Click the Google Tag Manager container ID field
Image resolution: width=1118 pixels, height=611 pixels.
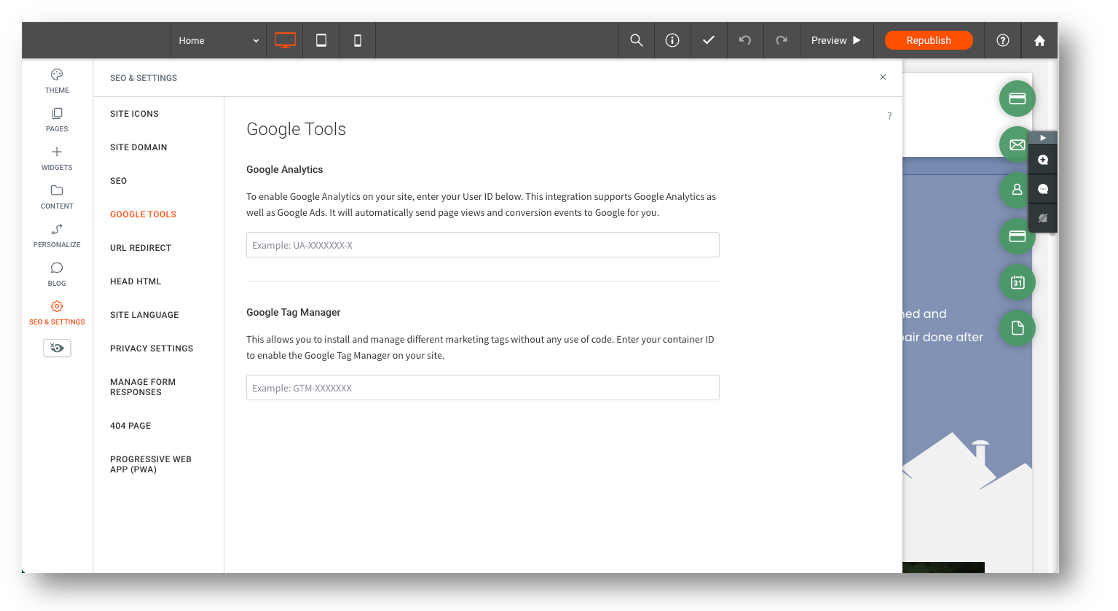coord(483,388)
